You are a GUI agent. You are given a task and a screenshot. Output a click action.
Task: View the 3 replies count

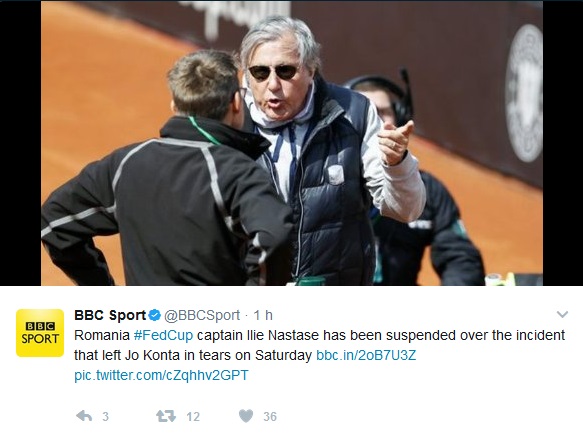pos(106,417)
